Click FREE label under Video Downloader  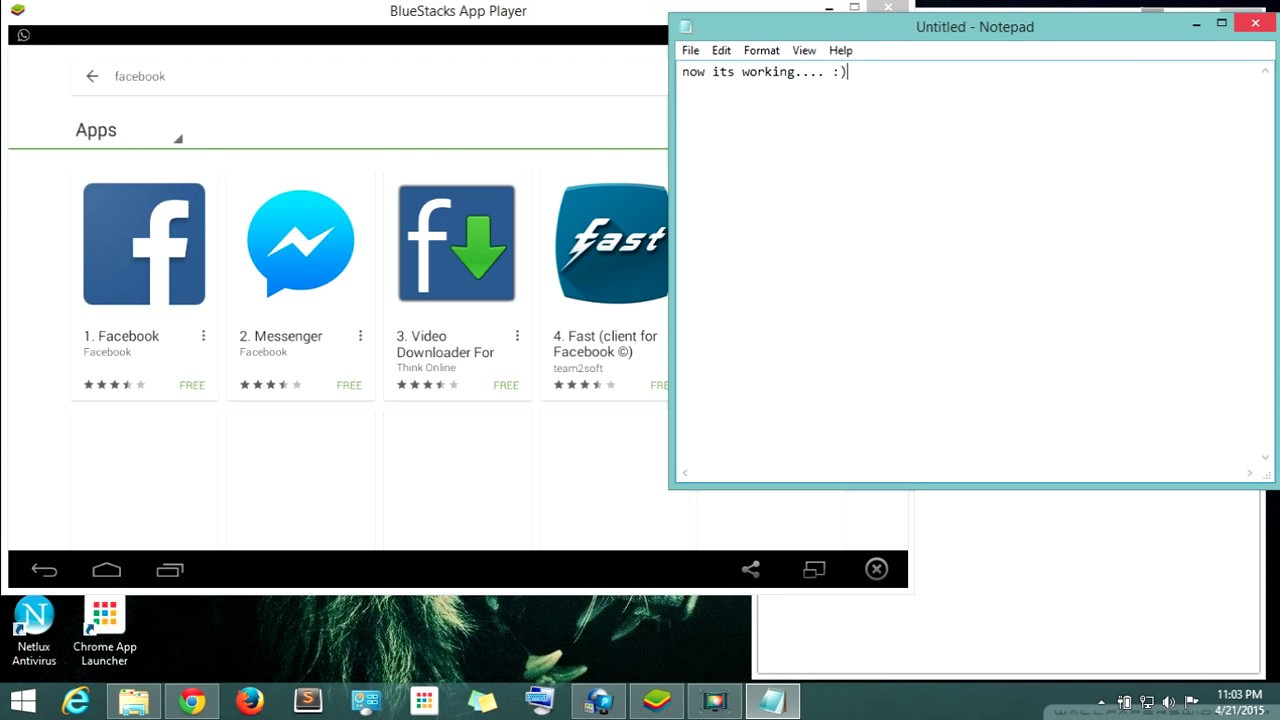[x=506, y=385]
